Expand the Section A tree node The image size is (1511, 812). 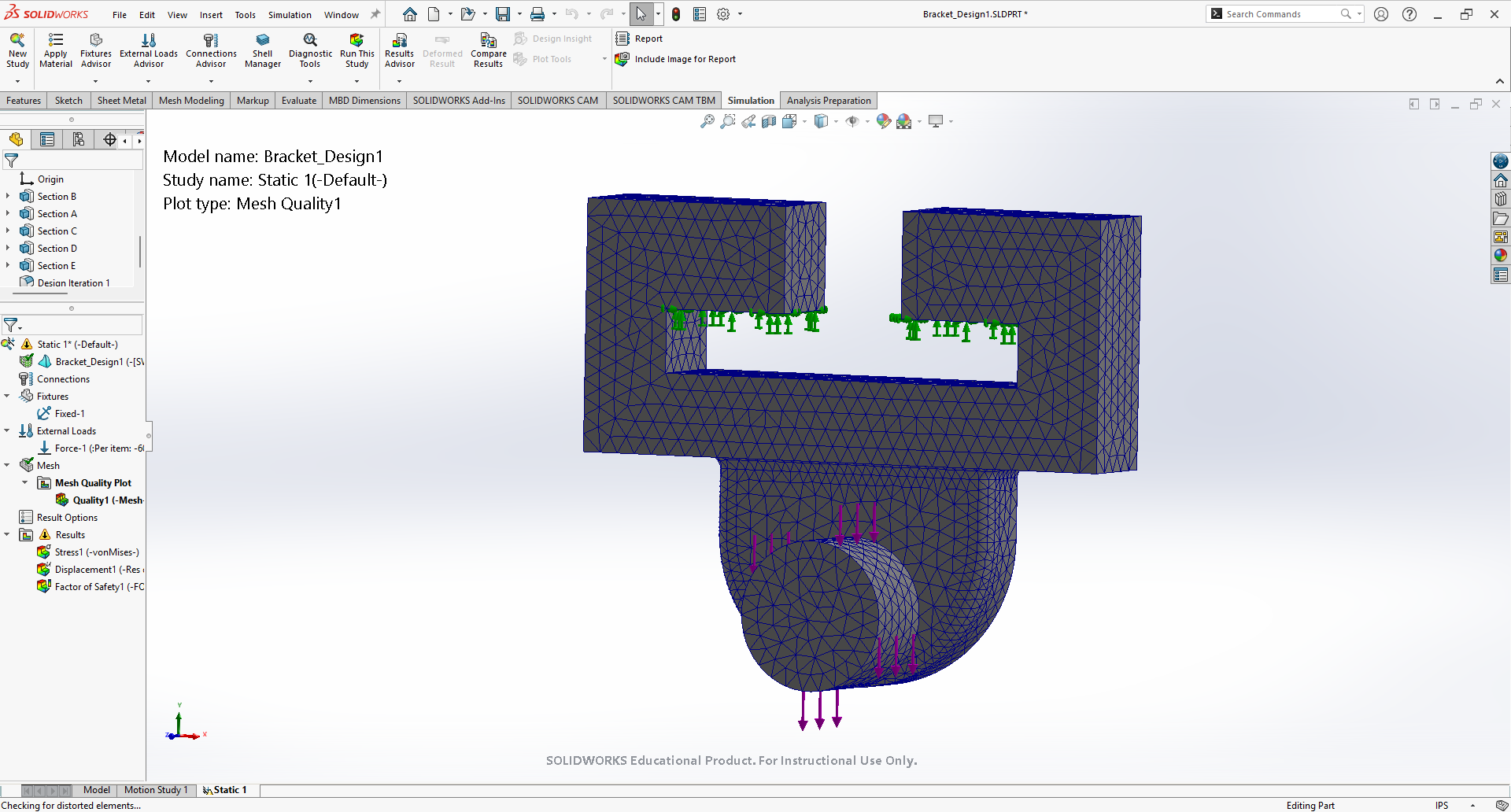coord(8,214)
